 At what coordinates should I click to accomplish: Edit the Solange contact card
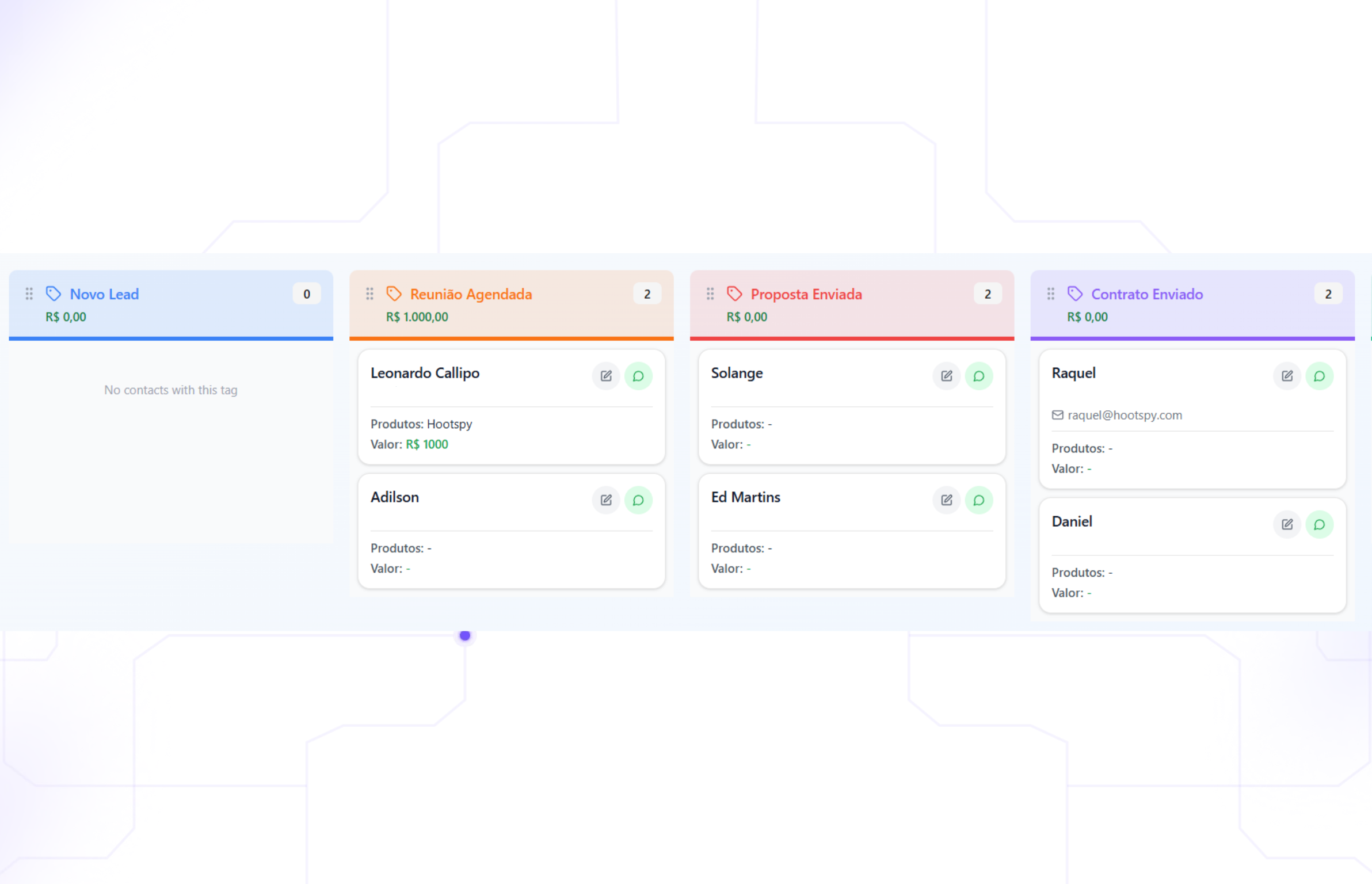tap(947, 376)
